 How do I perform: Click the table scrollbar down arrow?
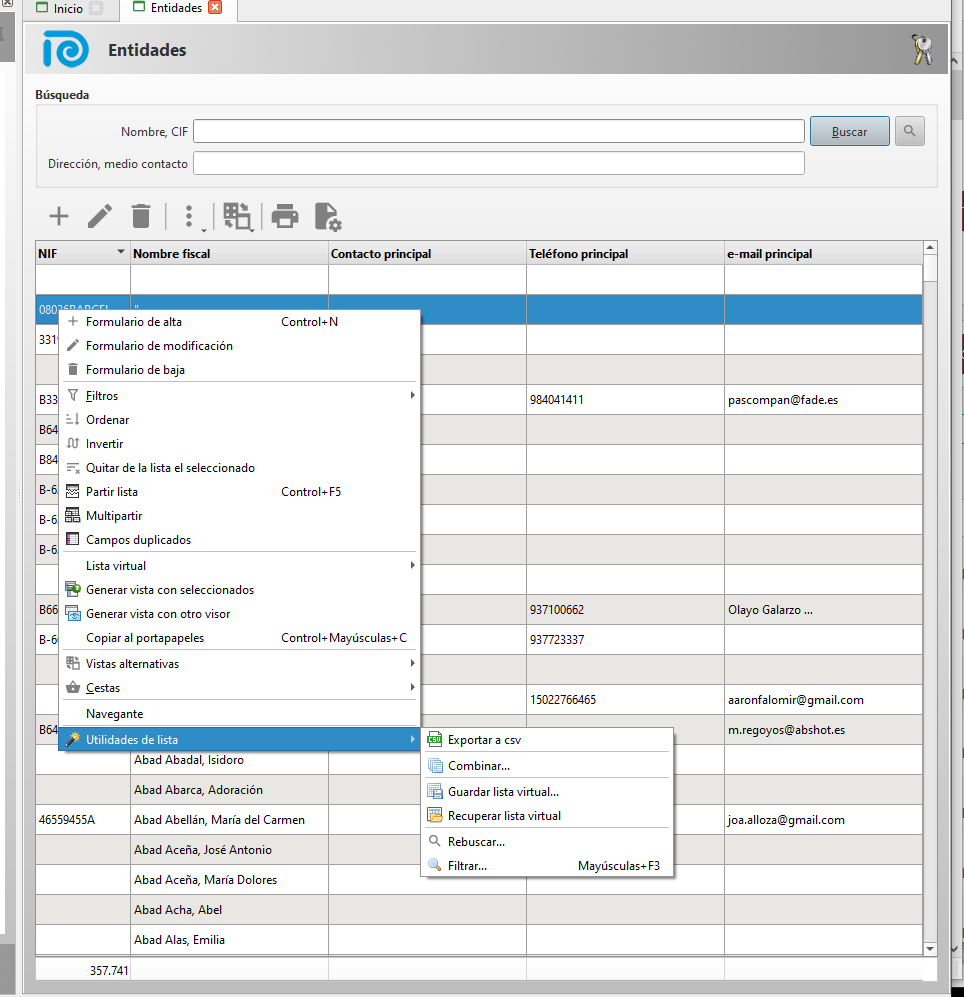tap(930, 948)
